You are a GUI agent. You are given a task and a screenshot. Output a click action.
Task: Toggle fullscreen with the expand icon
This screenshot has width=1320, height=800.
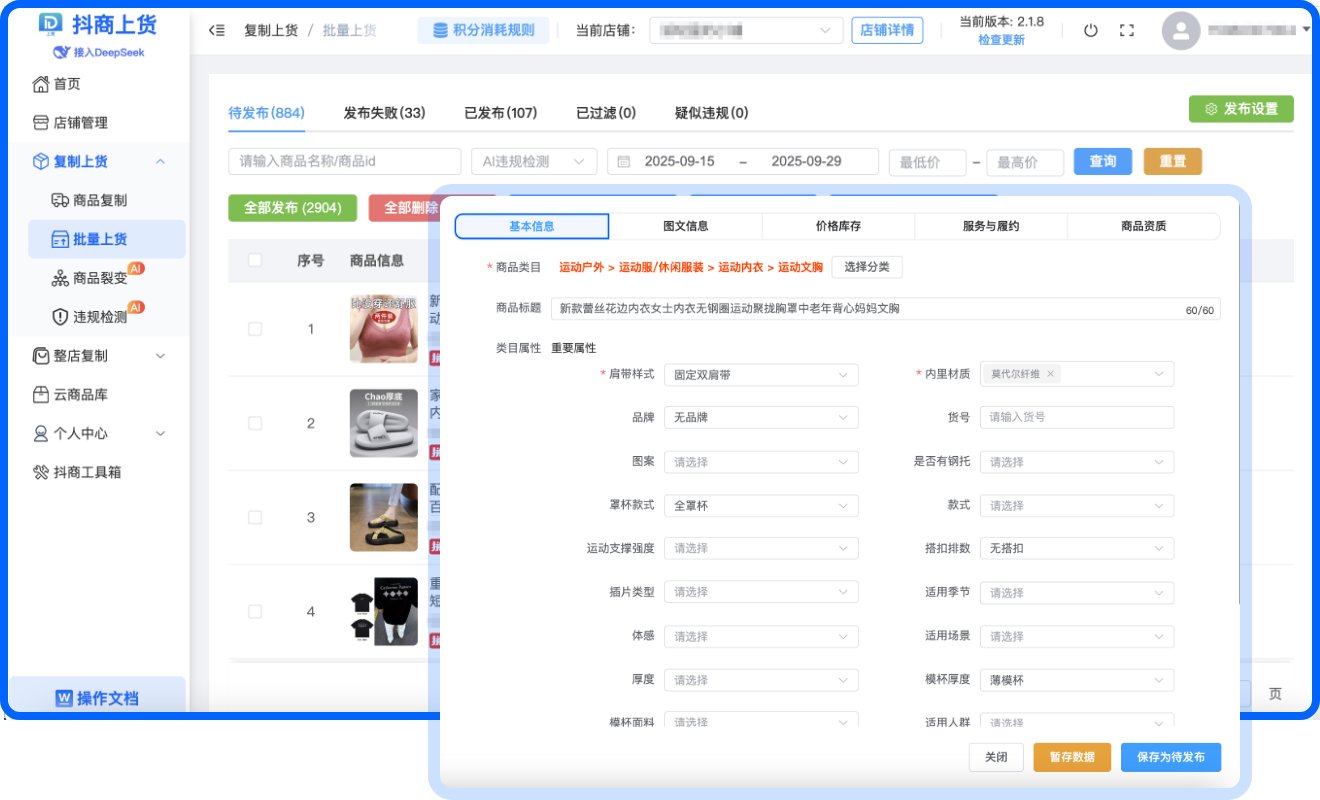tap(1127, 30)
